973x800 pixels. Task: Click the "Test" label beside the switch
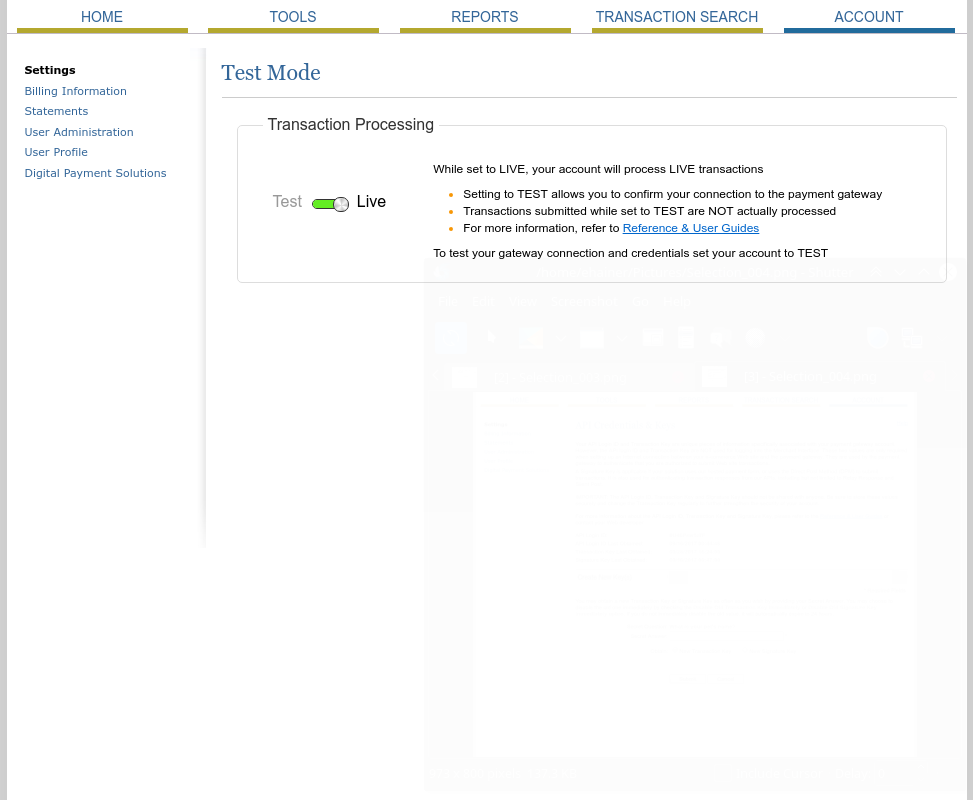287,202
